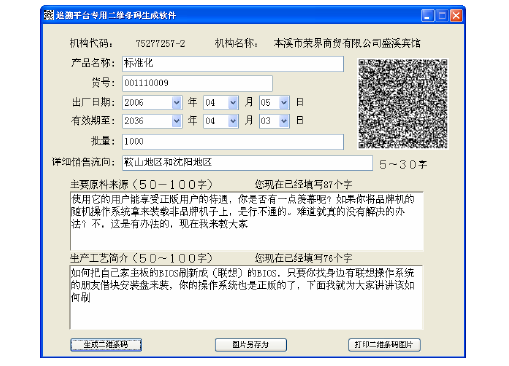
Task: Click the 生成二维条码 button
Action: point(106,345)
